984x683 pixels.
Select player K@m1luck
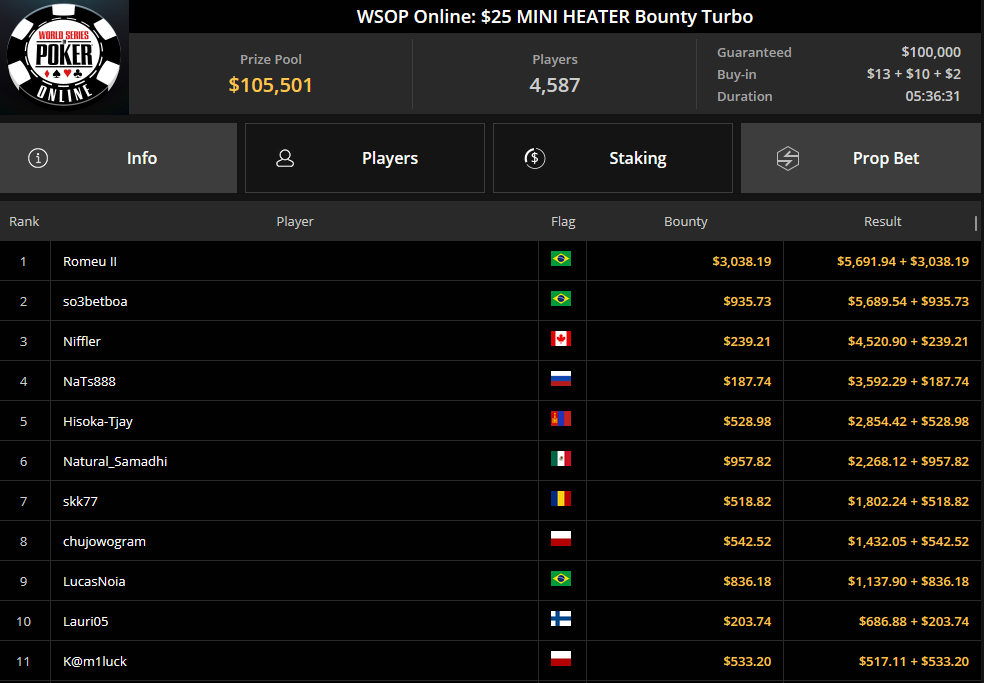click(x=95, y=661)
